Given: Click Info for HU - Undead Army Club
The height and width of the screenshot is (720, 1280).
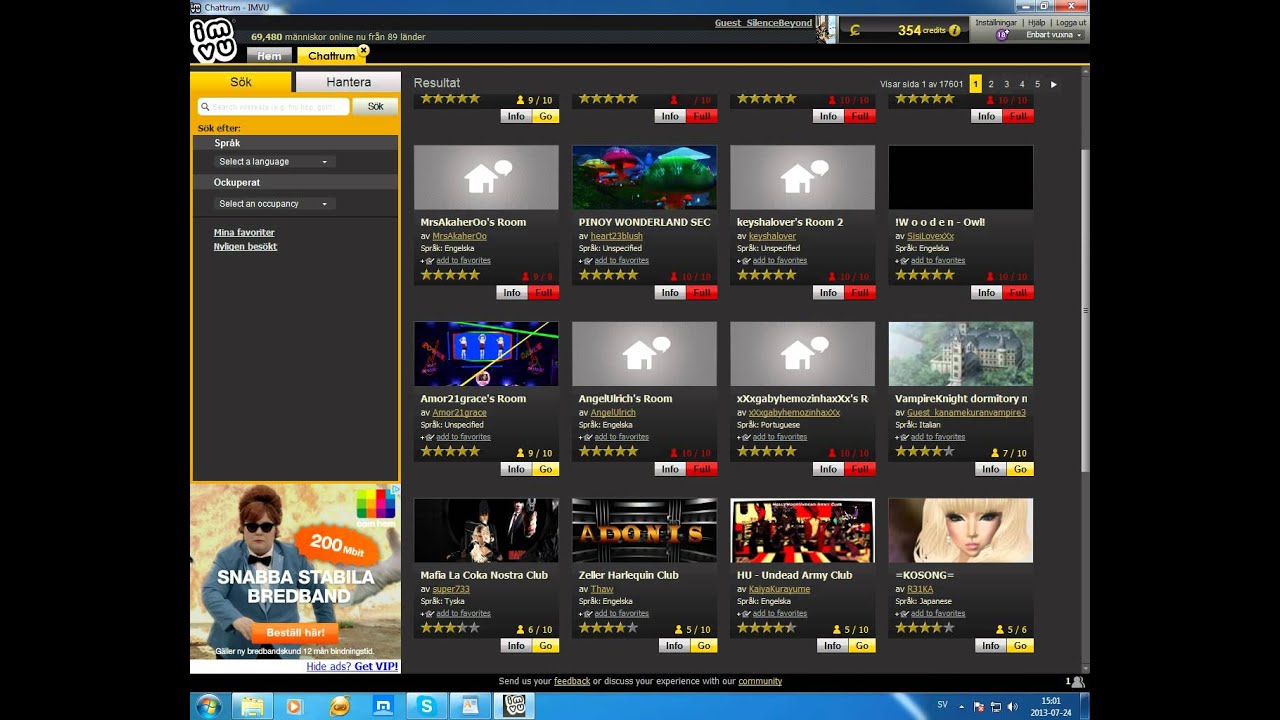Looking at the screenshot, I should coord(832,646).
